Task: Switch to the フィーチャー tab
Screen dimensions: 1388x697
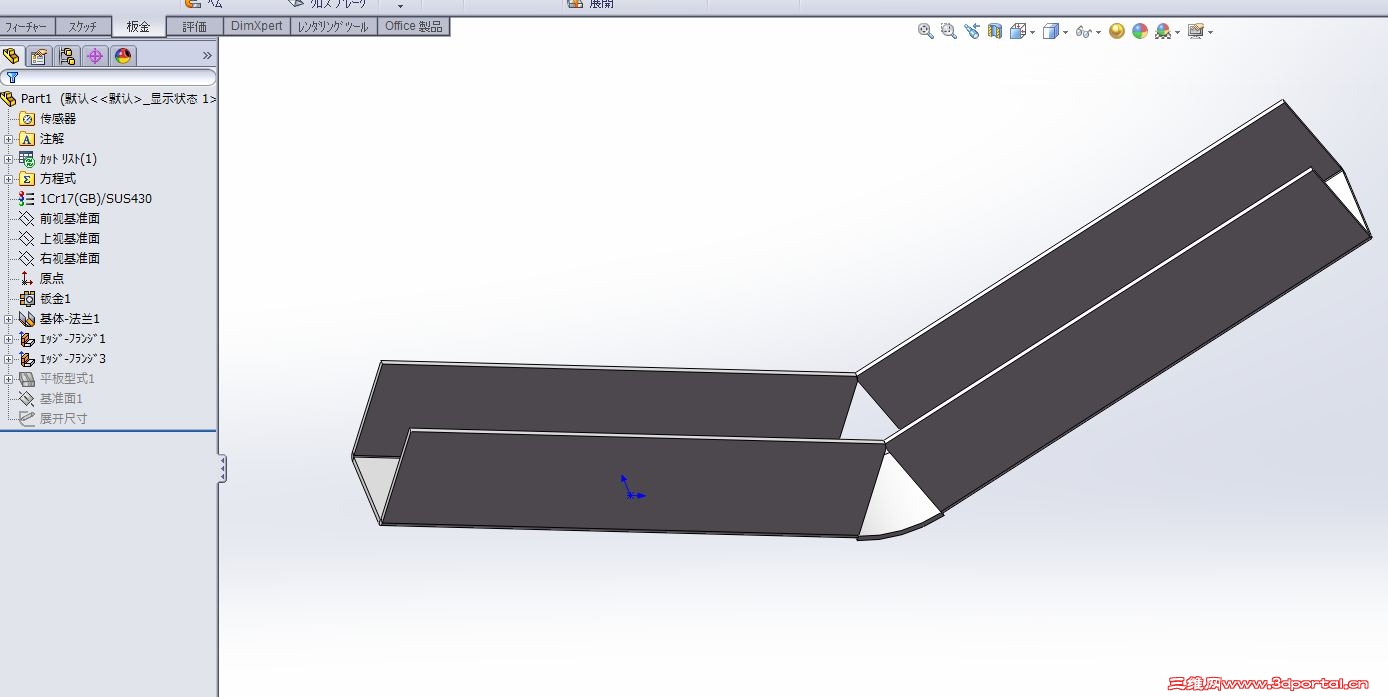Action: (27, 27)
